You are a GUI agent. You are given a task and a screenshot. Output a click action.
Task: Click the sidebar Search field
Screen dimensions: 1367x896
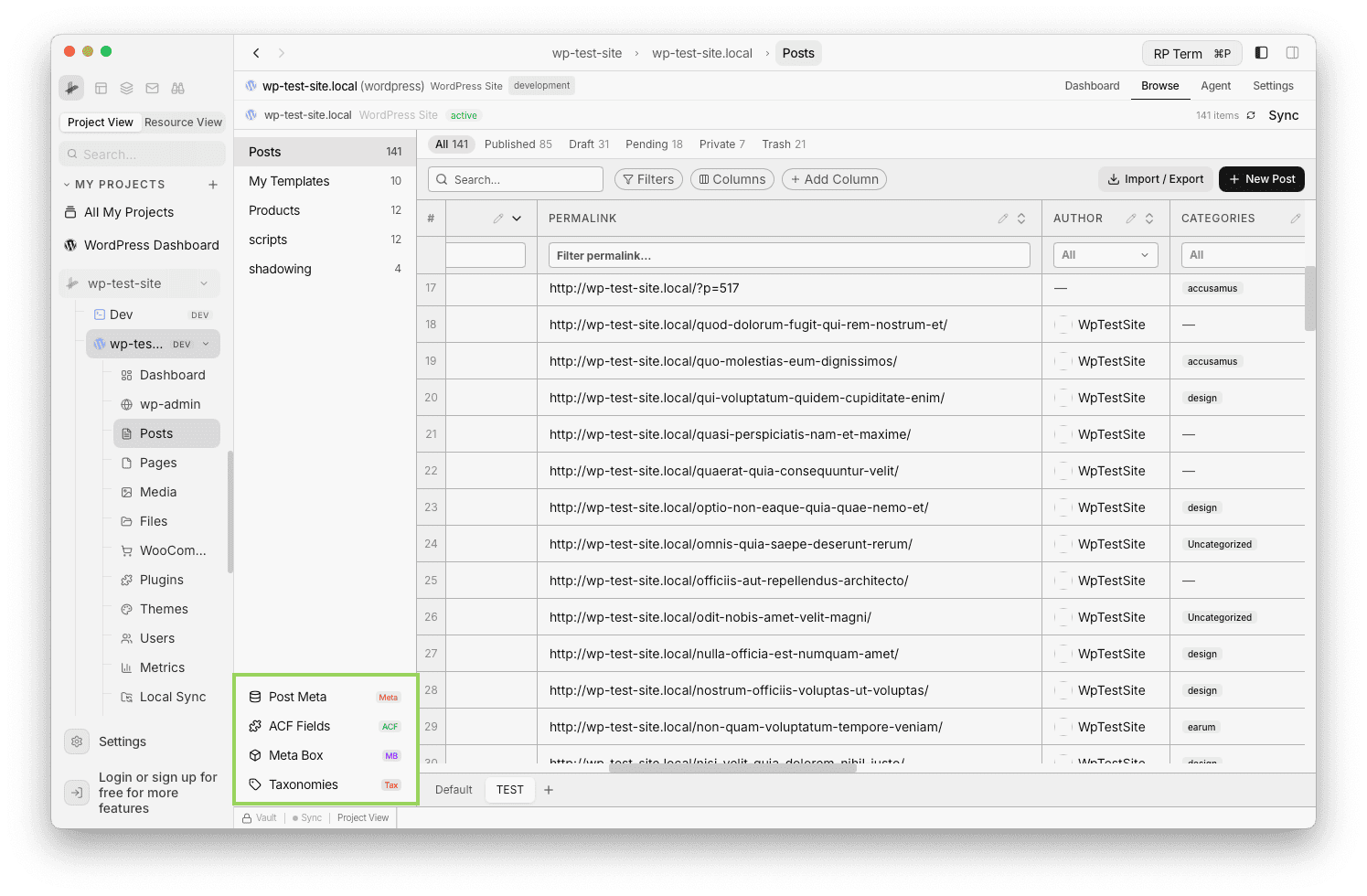[x=143, y=155]
